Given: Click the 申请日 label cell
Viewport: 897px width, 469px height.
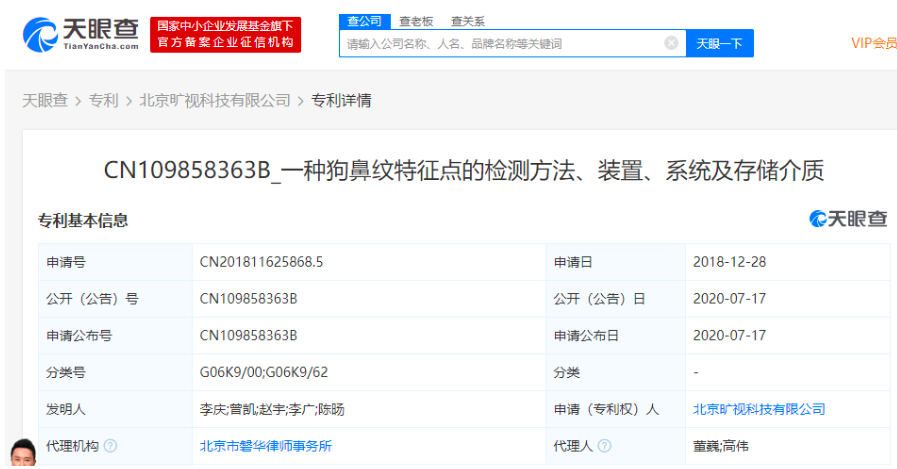Looking at the screenshot, I should coord(616,262).
